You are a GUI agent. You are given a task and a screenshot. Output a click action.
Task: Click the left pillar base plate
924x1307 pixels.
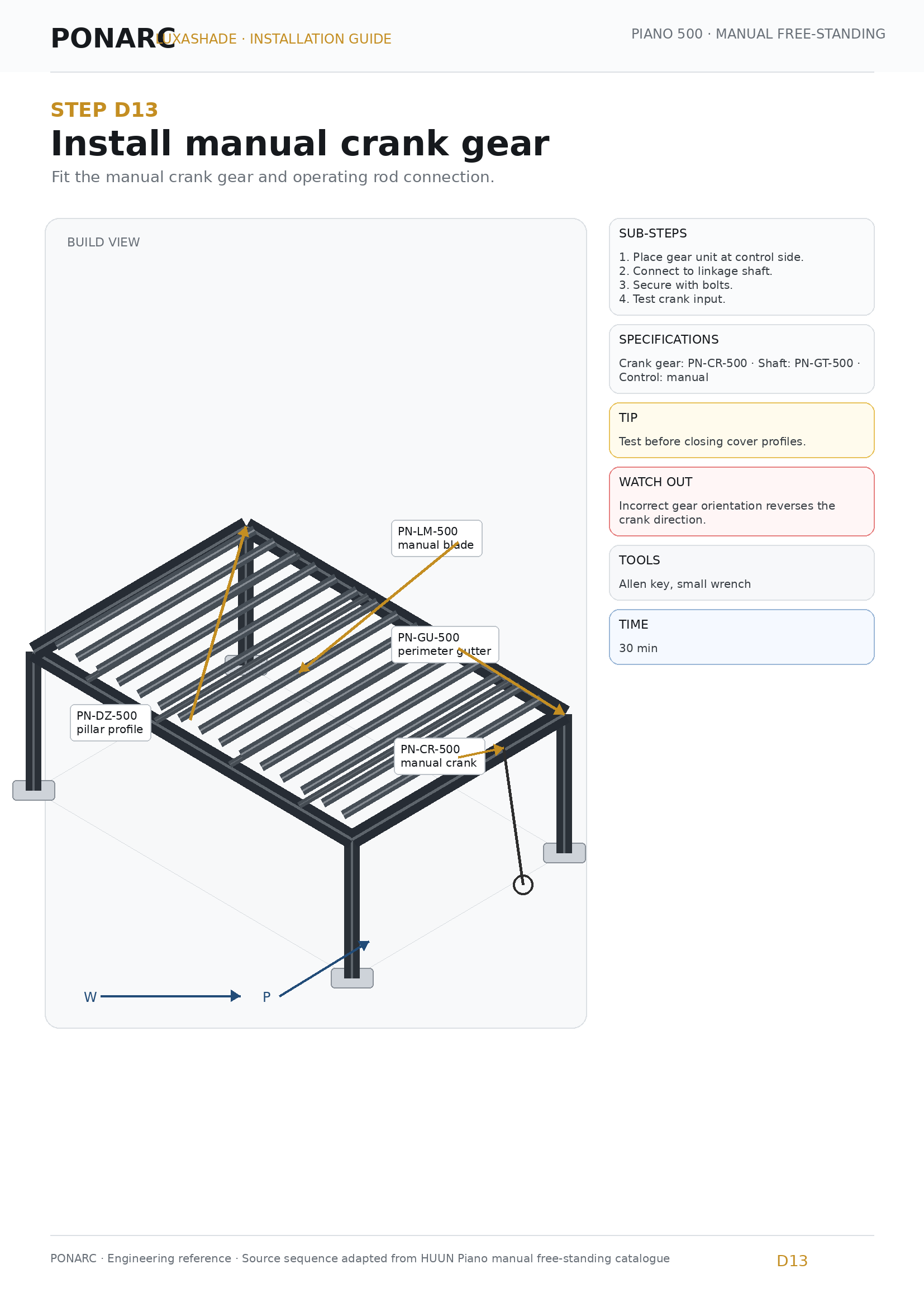click(34, 790)
